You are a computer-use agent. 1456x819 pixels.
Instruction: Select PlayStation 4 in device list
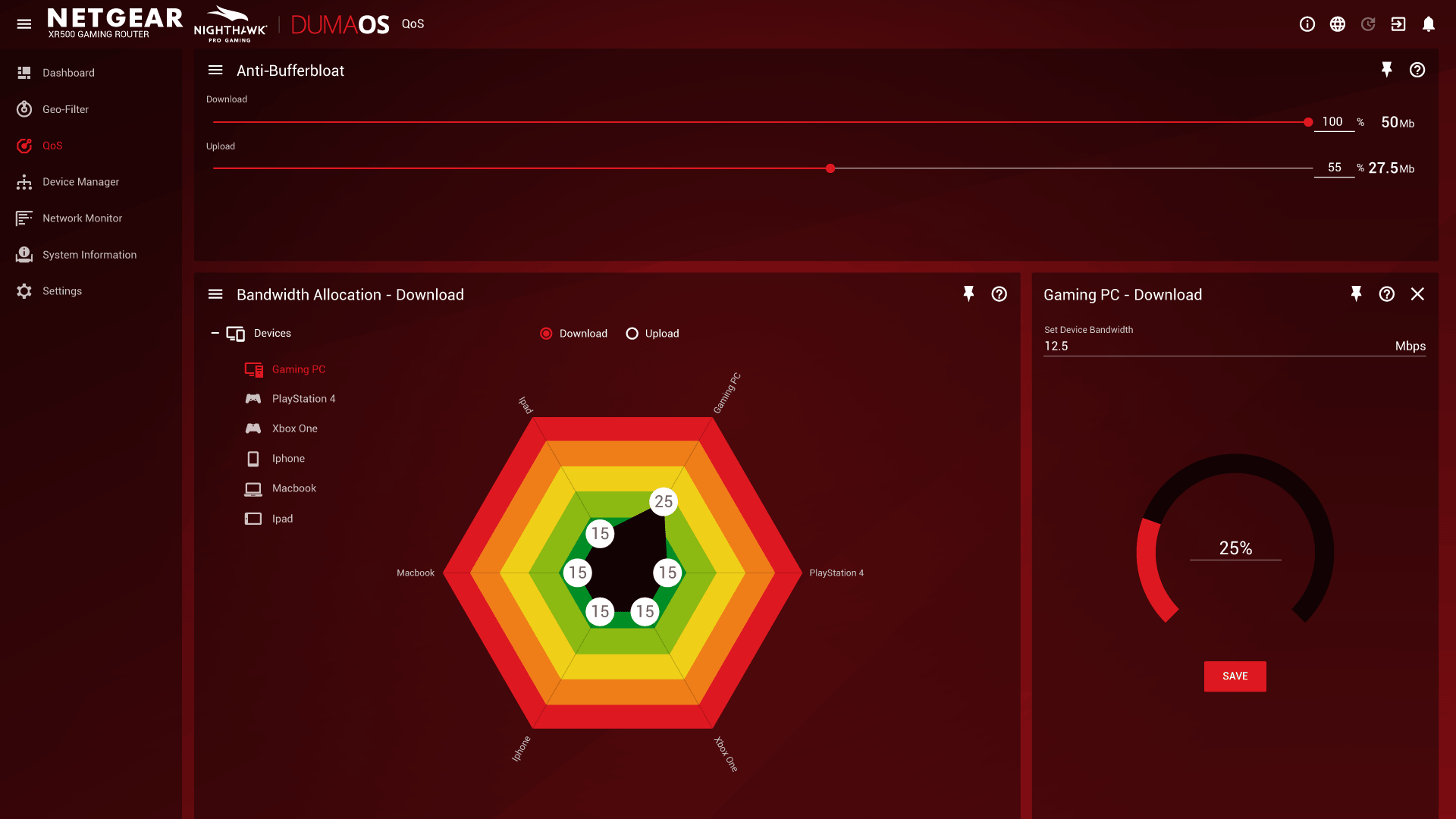(303, 399)
